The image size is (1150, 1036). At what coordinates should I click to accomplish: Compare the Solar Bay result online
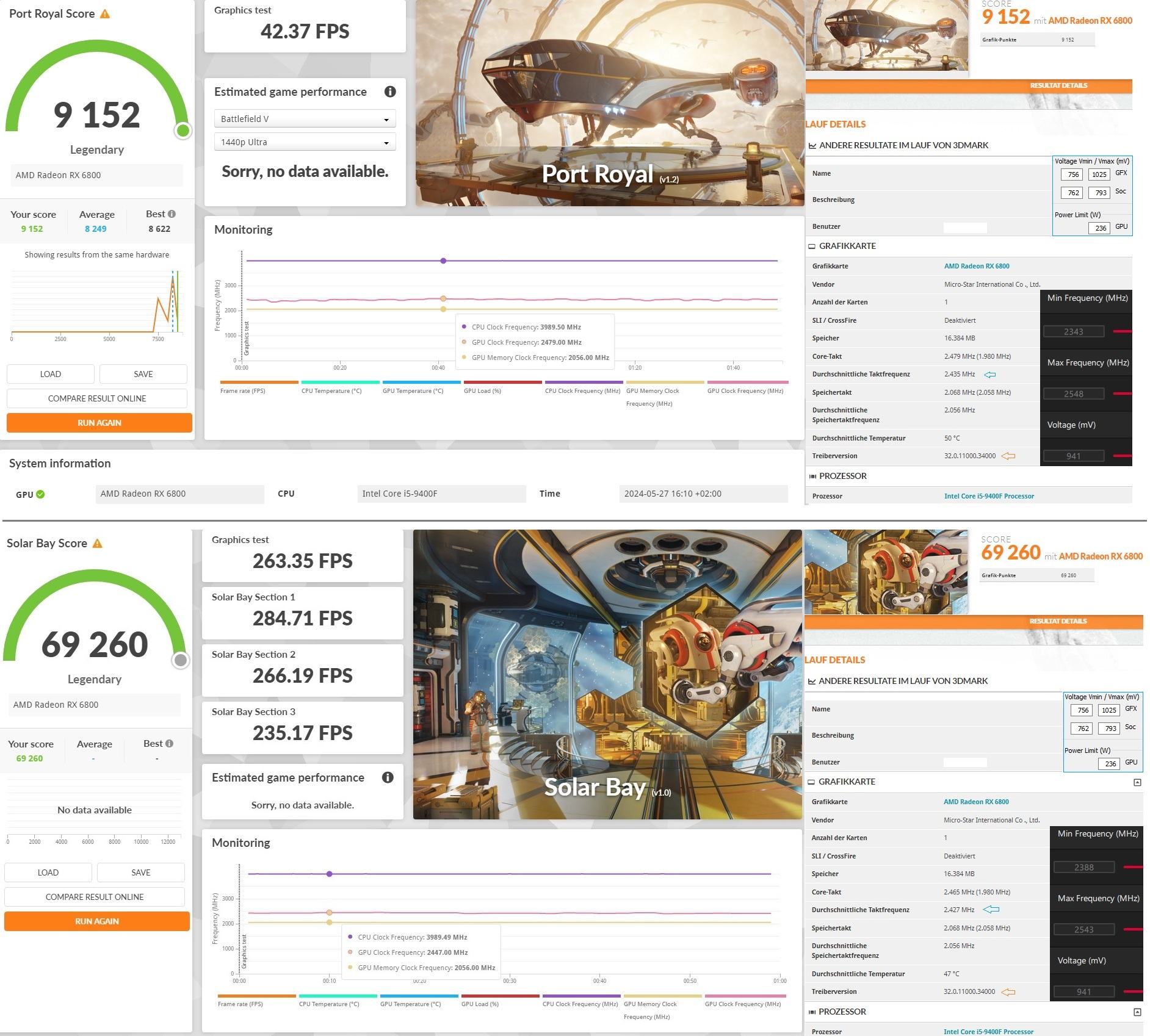point(95,897)
